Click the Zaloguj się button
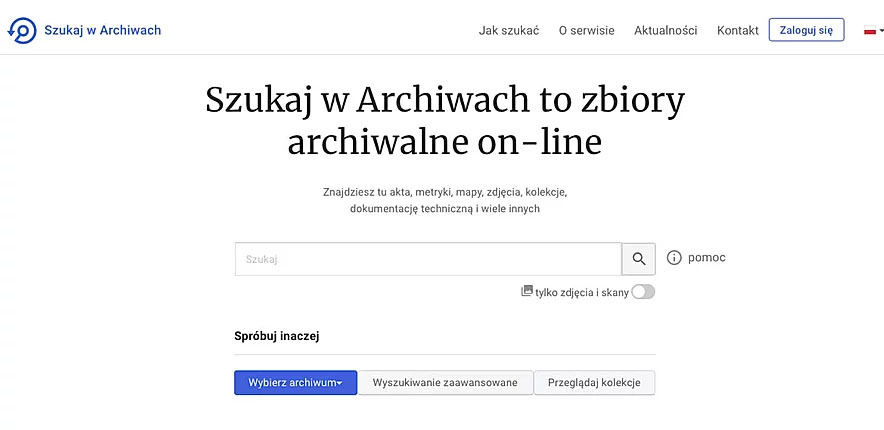 (806, 30)
